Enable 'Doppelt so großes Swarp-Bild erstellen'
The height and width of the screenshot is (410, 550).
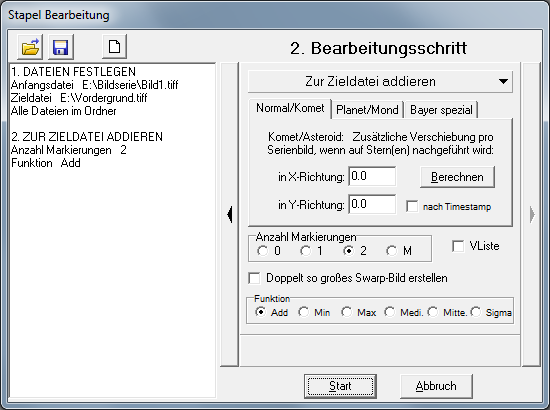(254, 278)
